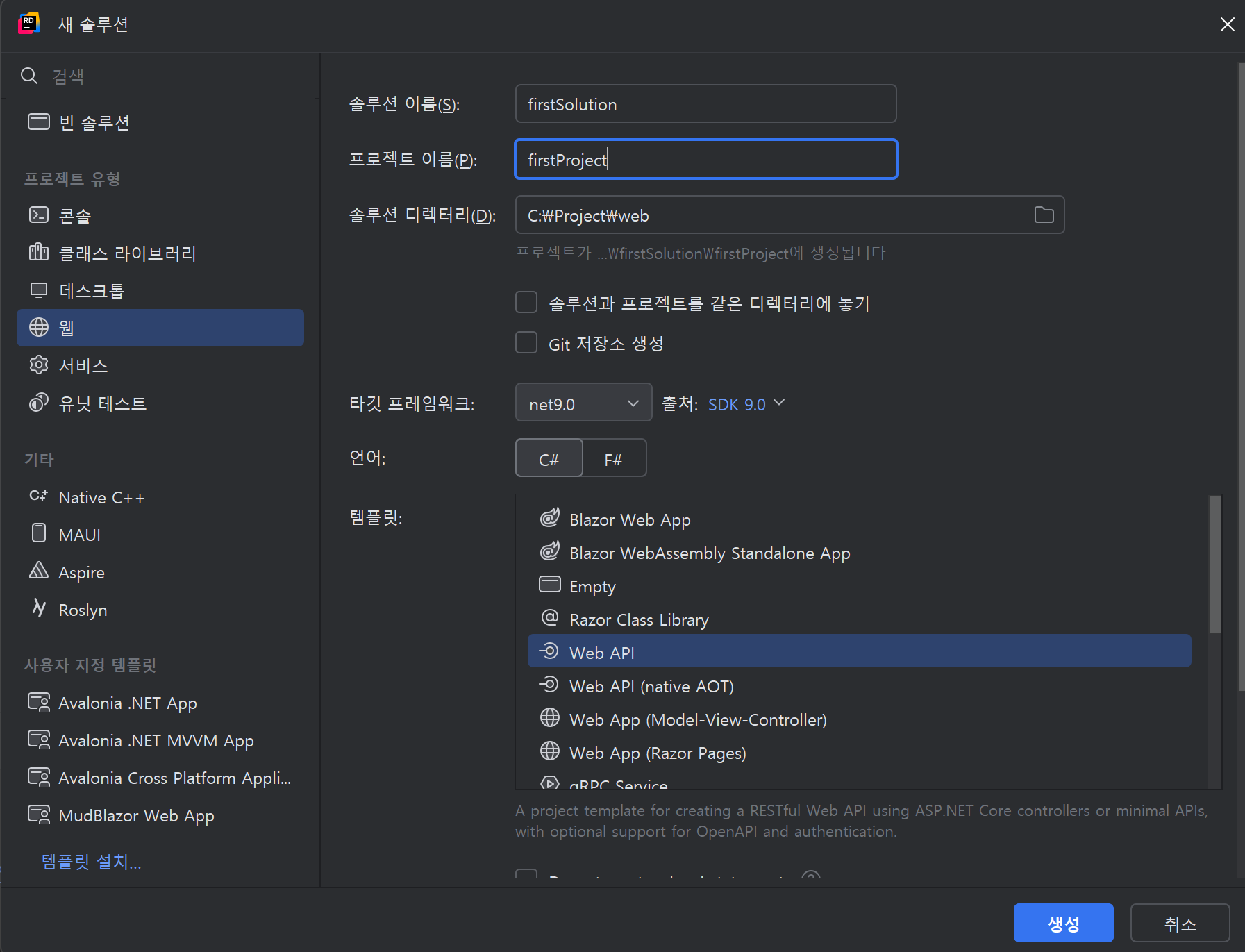Select the 데스크톱 monitor icon
This screenshot has height=952, width=1245.
coord(39,290)
